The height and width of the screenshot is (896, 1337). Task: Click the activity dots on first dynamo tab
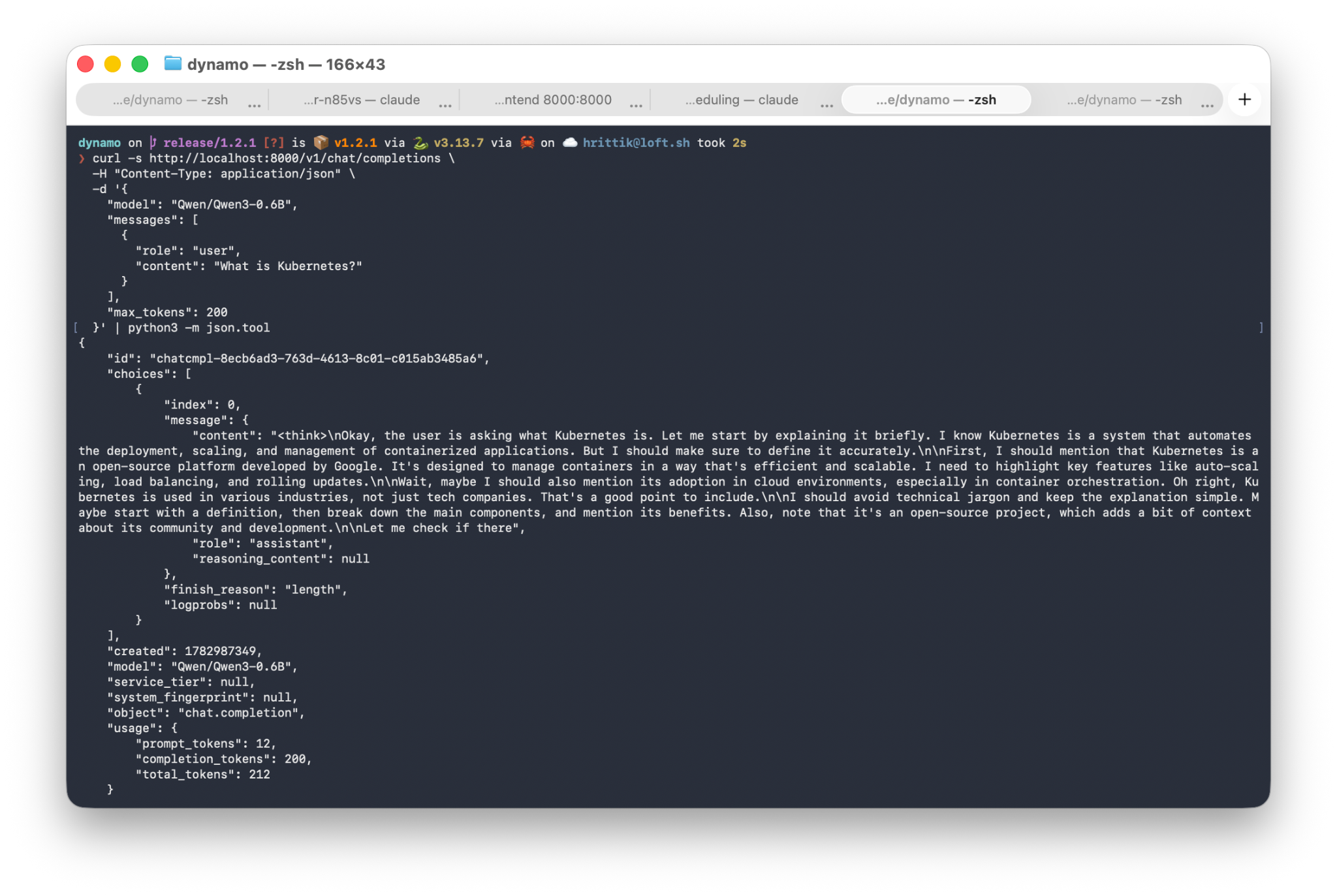click(254, 104)
